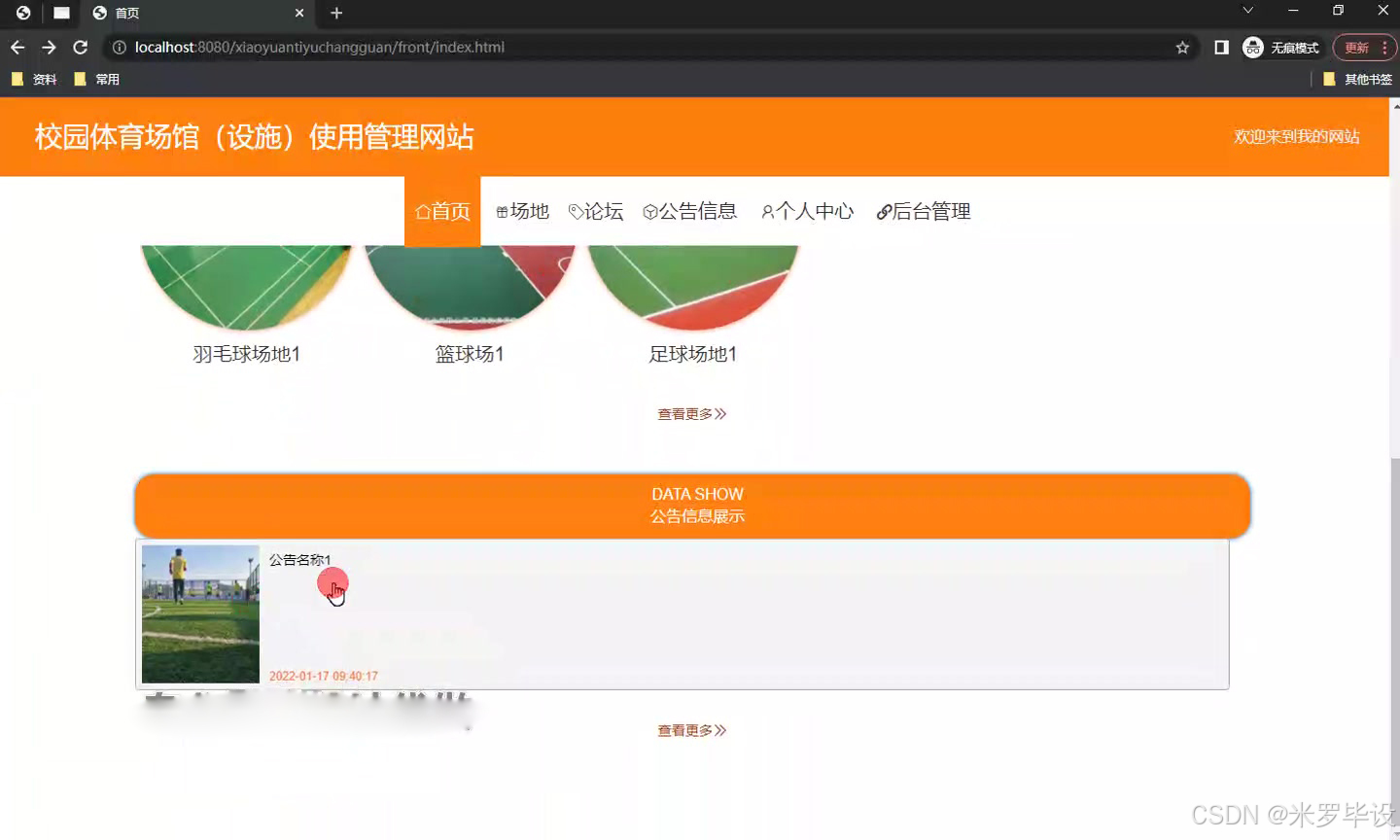
Task: Expand the 其他书签 bookmarks folder
Action: [1368, 79]
